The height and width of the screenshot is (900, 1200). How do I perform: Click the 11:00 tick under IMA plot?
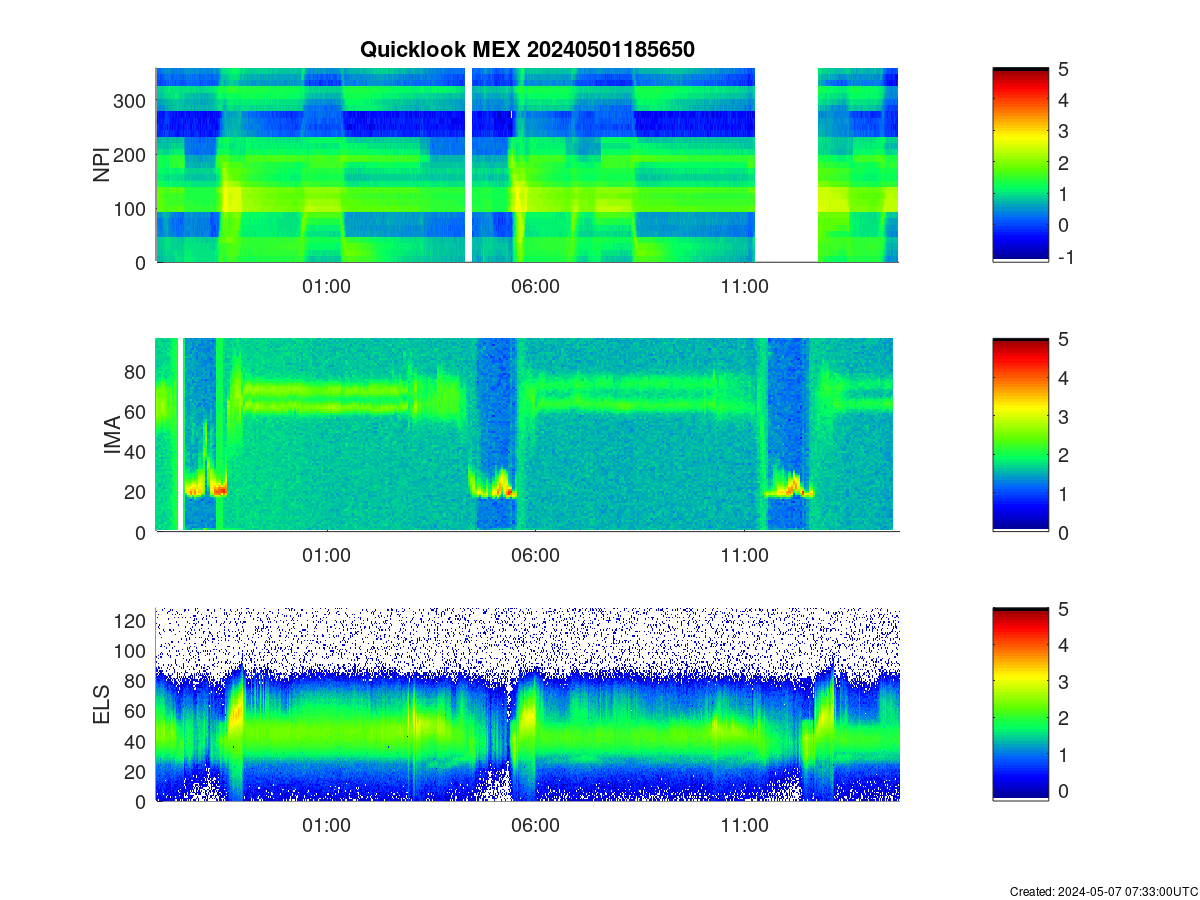[744, 556]
